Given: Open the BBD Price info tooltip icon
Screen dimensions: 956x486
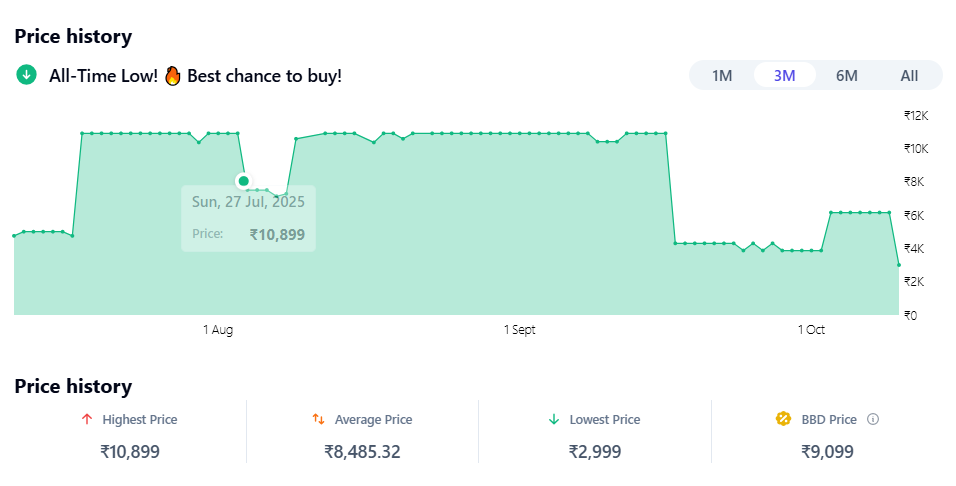Looking at the screenshot, I should coord(873,420).
